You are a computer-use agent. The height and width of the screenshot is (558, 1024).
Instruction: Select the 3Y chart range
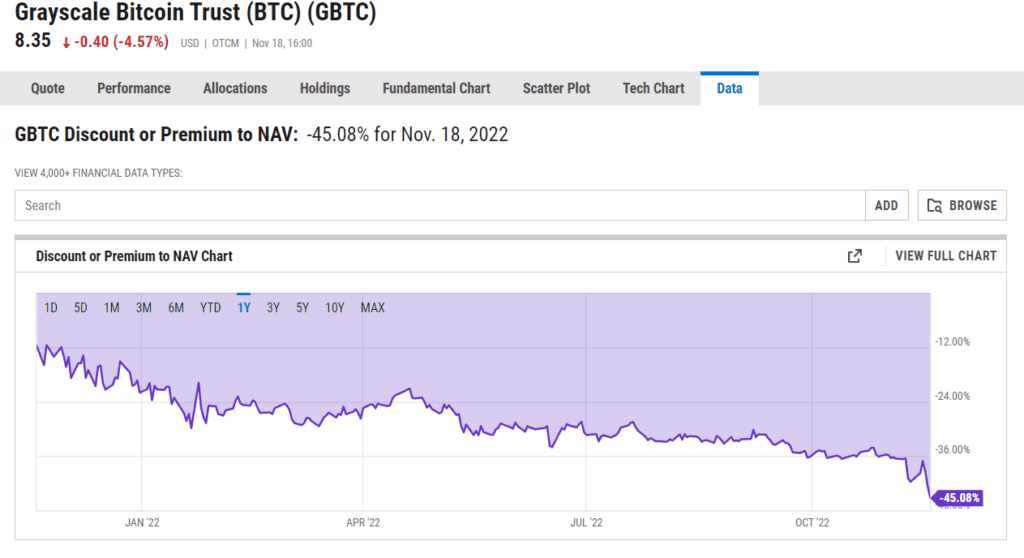(x=273, y=308)
